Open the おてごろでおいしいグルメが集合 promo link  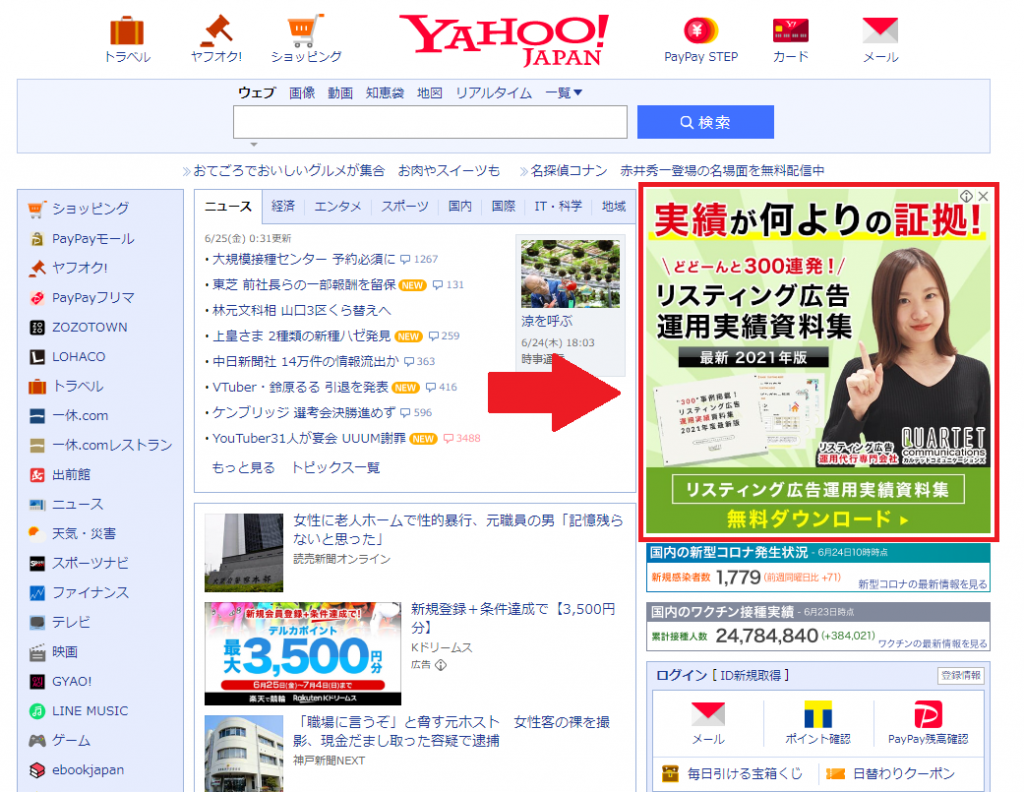pos(346,170)
